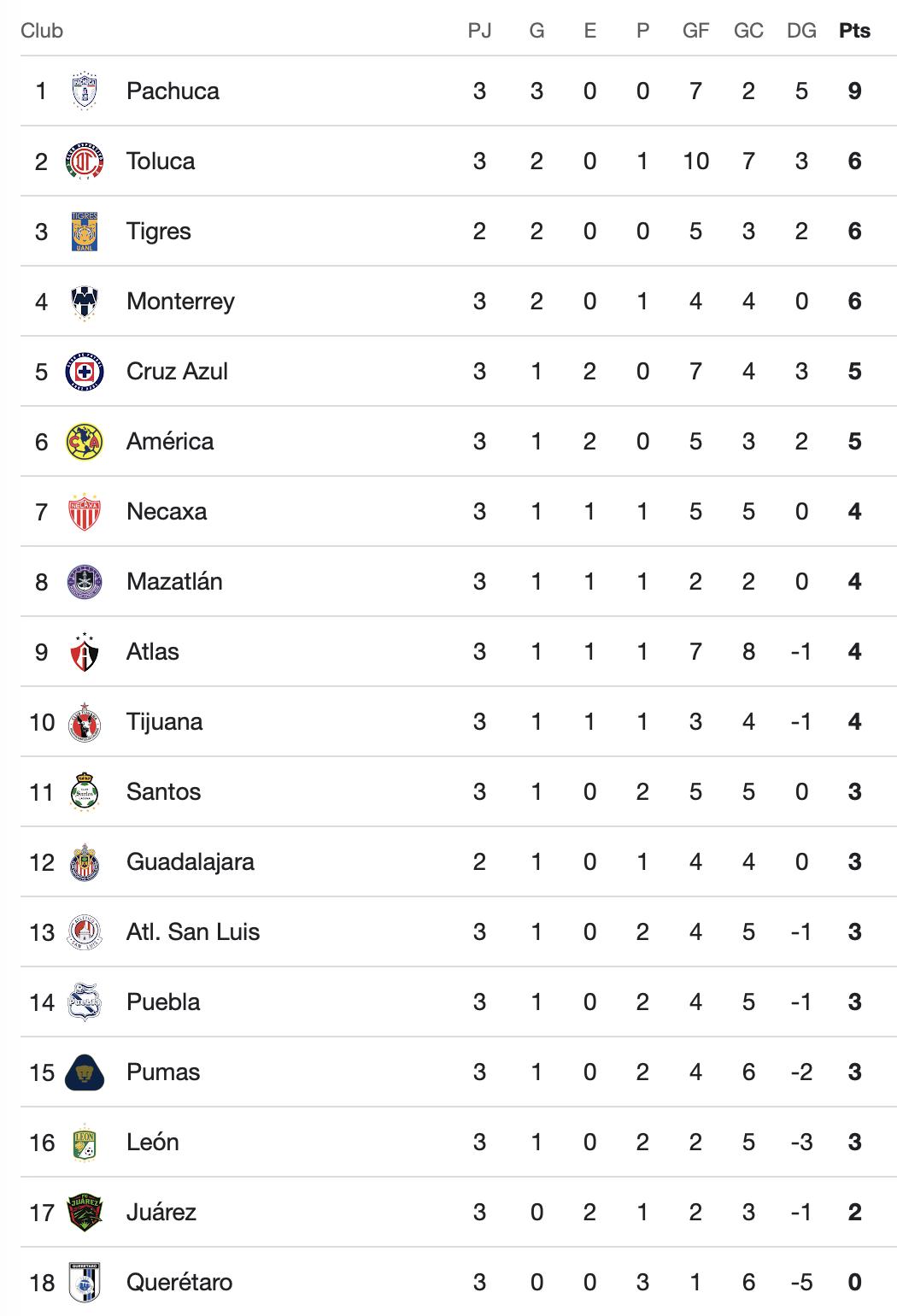Open the Mazatlán team link

[x=174, y=582]
